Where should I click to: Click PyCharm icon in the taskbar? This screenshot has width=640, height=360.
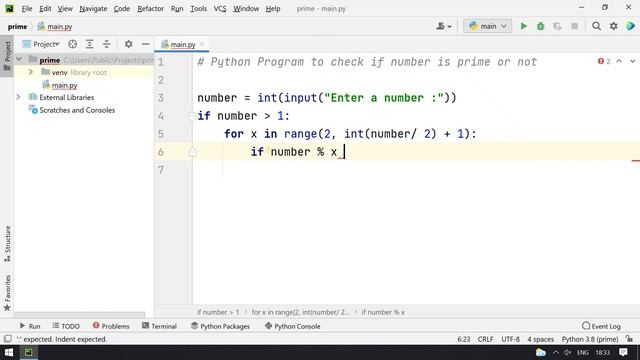coord(29,352)
